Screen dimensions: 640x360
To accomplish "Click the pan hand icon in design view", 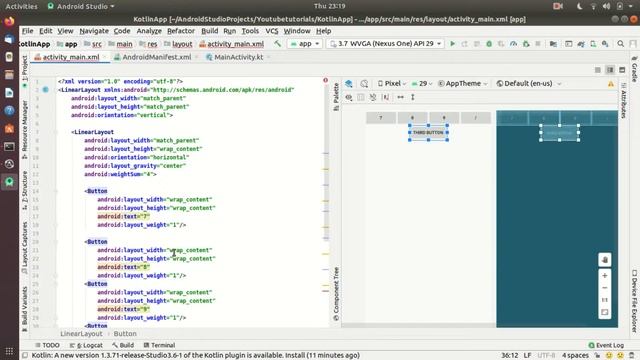I will tap(604, 260).
